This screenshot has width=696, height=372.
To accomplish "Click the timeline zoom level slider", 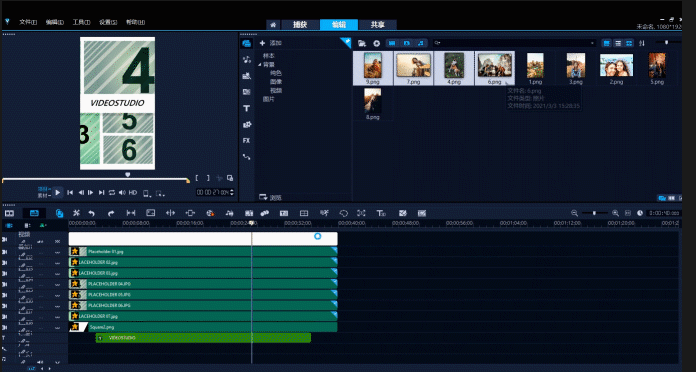I will click(594, 213).
